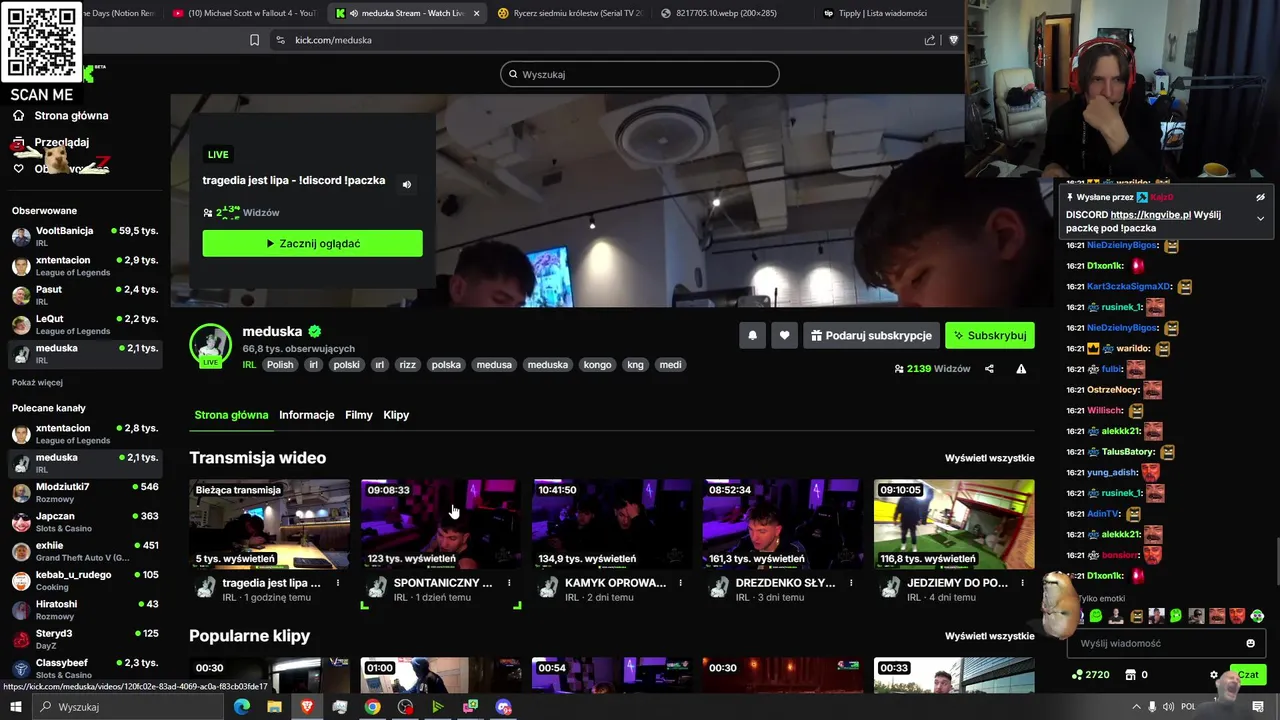Screen dimensions: 1280x720
Task: Open options menu for SPONTANICZNY video
Action: pyautogui.click(x=509, y=583)
